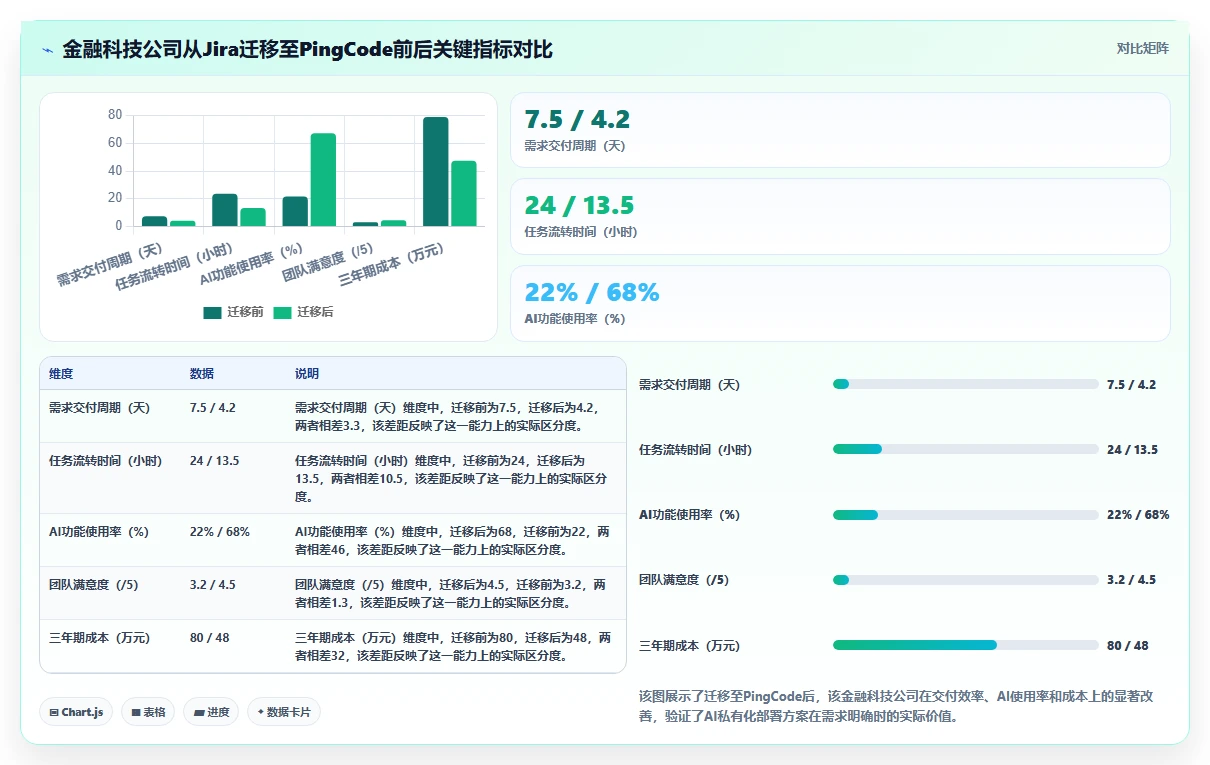Click the summary paragraph starting 该图展示了
The height and width of the screenshot is (765, 1210).
(896, 706)
